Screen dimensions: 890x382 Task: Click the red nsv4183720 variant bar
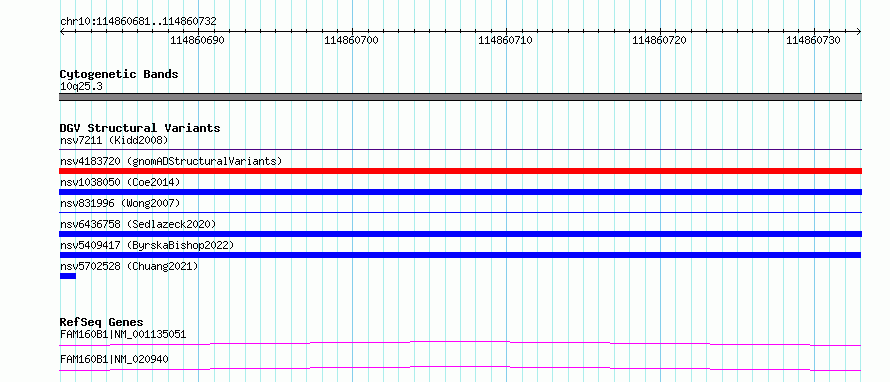pyautogui.click(x=460, y=171)
